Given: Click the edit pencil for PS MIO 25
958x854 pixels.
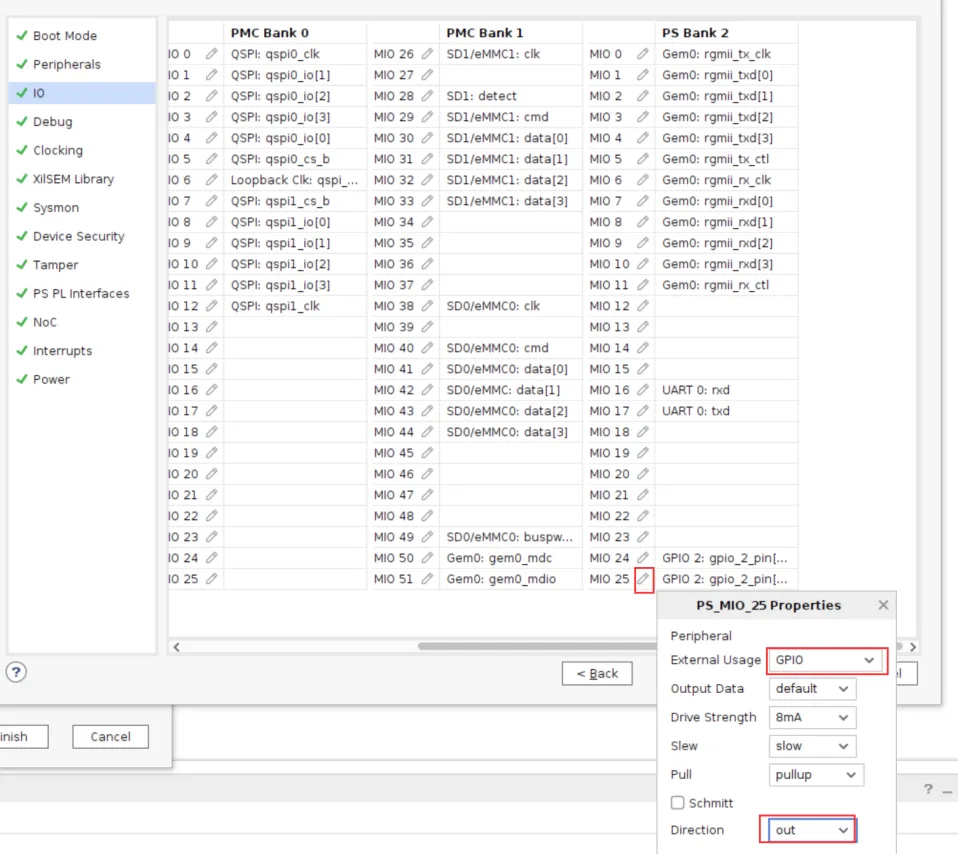Looking at the screenshot, I should (x=644, y=579).
